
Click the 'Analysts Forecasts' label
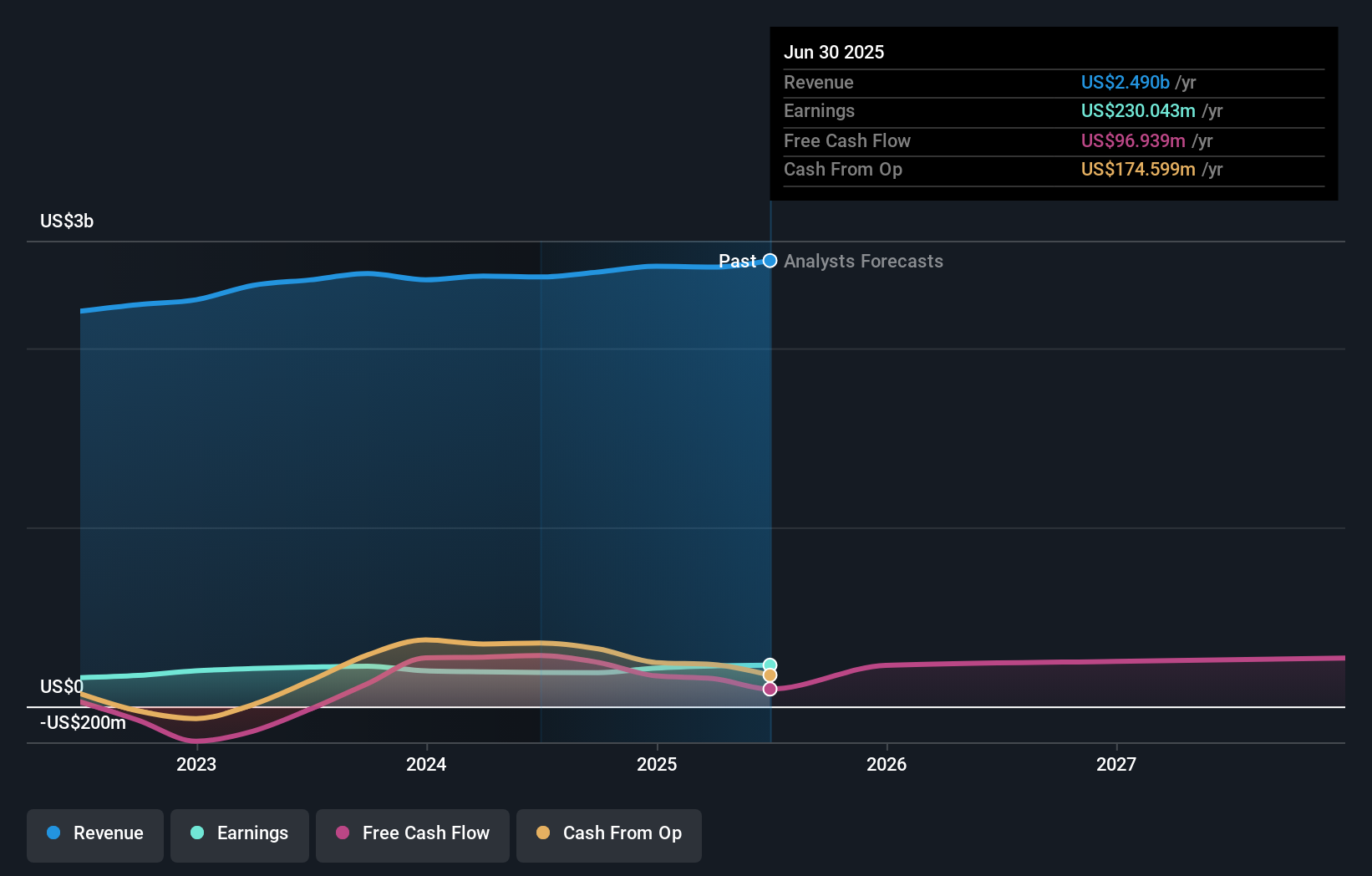click(x=863, y=262)
